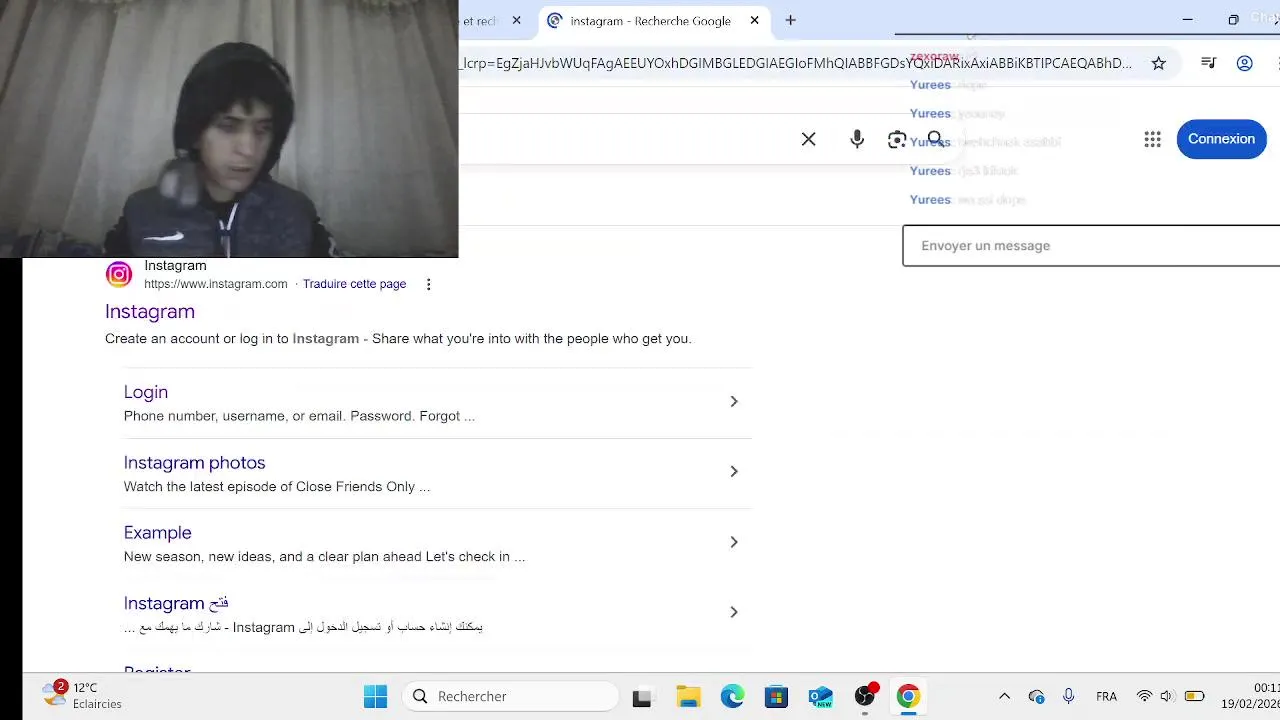This screenshot has width=1280, height=720.
Task: Open Wi-Fi network settings in the tray
Action: click(x=1144, y=696)
